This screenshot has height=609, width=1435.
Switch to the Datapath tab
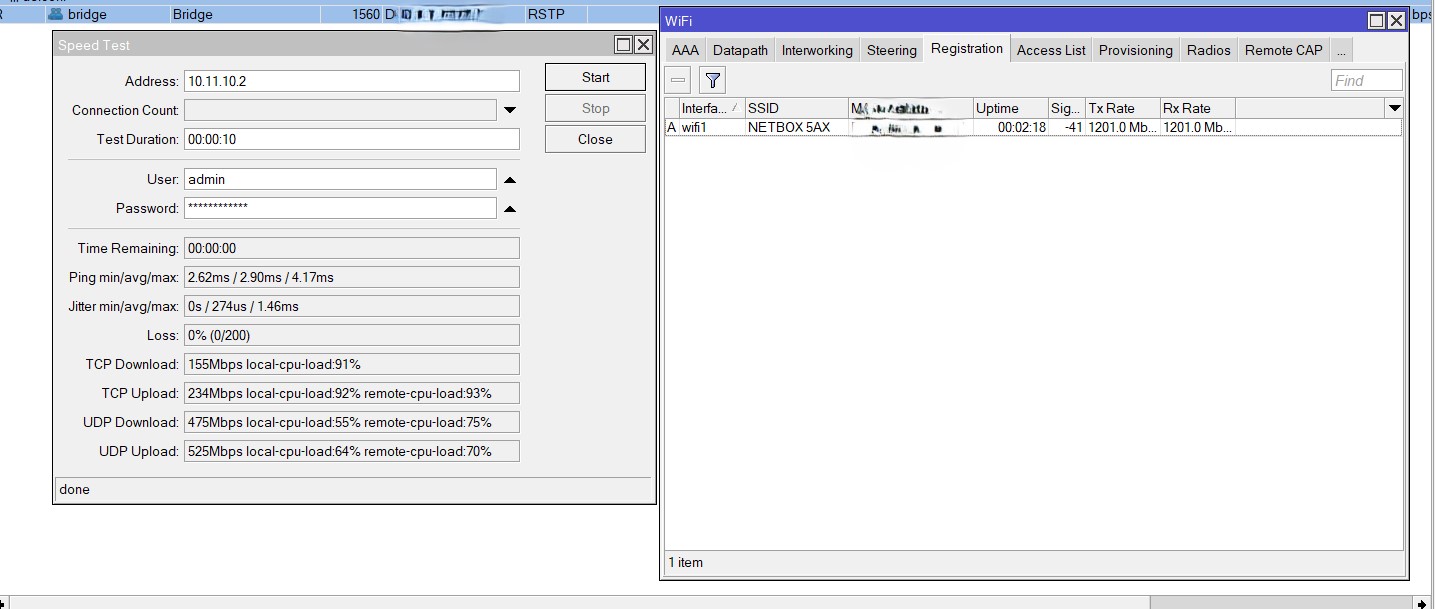pyautogui.click(x=740, y=50)
